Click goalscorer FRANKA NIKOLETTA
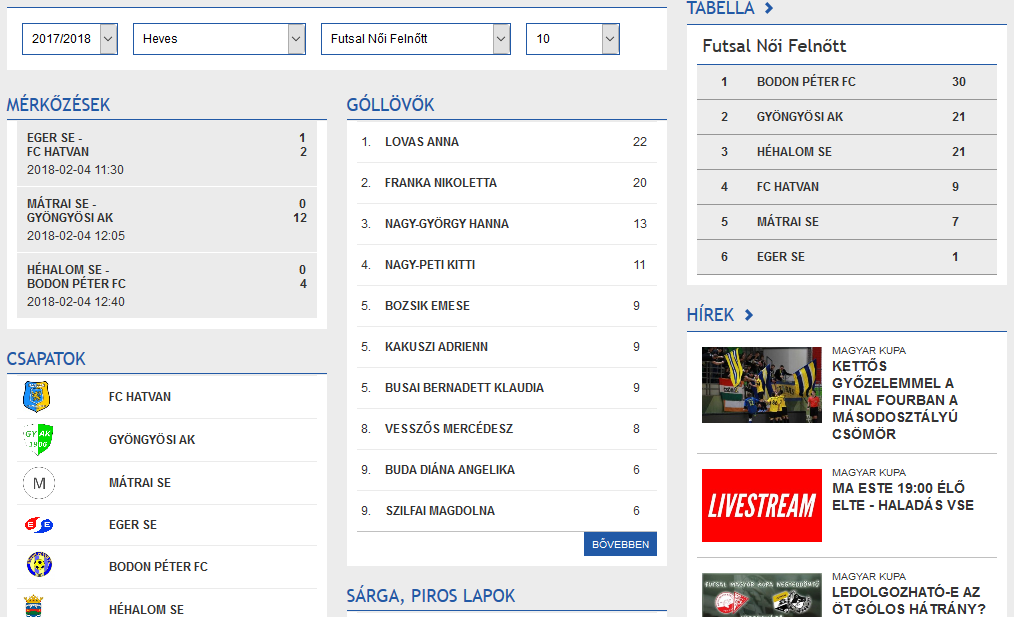 click(440, 182)
